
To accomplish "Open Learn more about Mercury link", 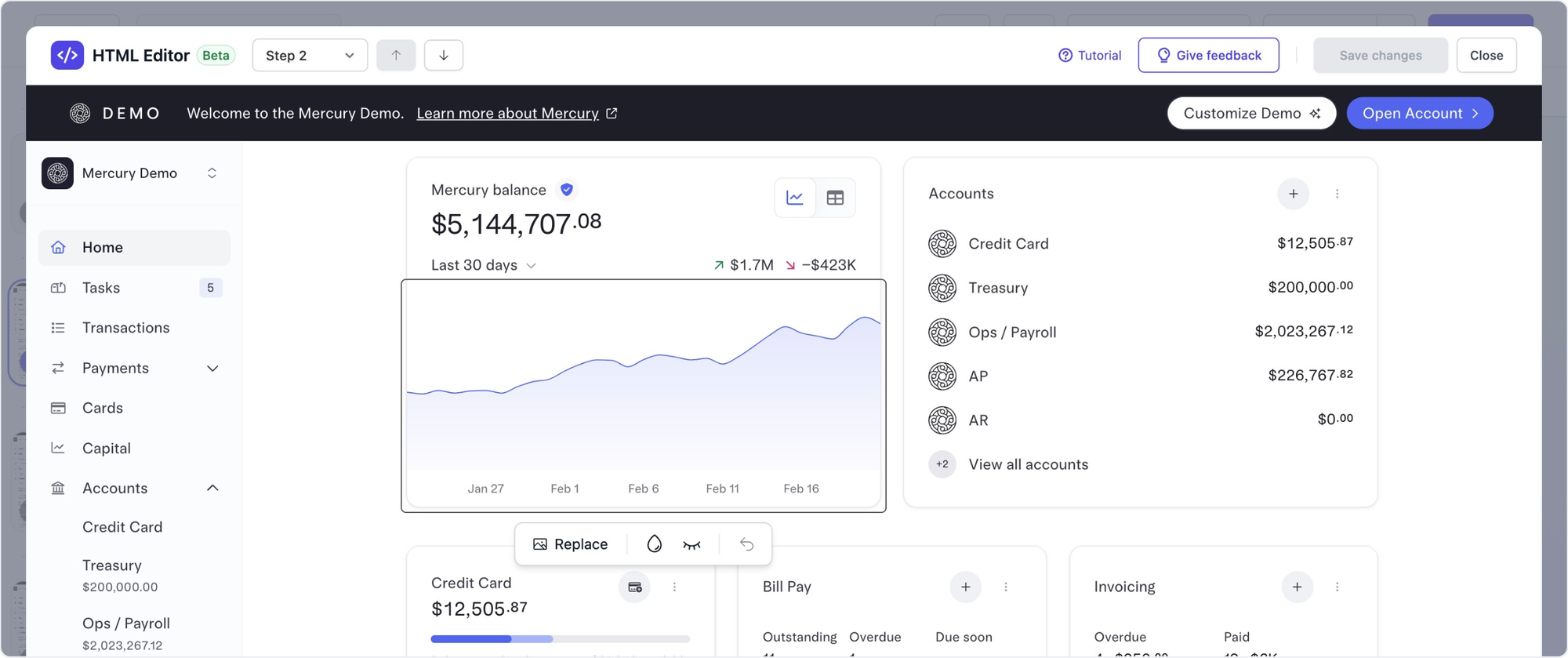I will pyautogui.click(x=517, y=113).
